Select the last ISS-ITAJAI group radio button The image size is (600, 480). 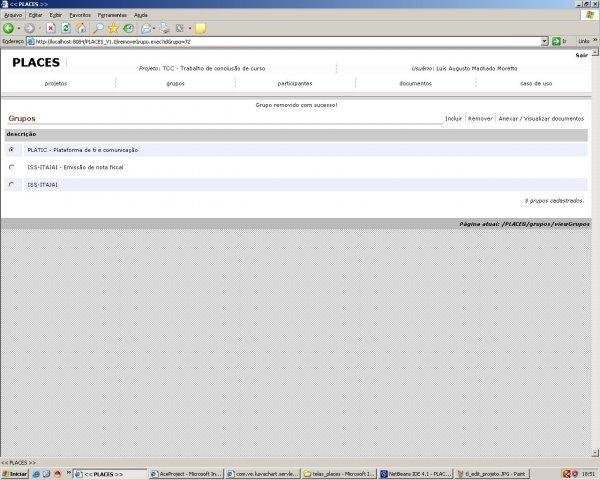tap(12, 184)
